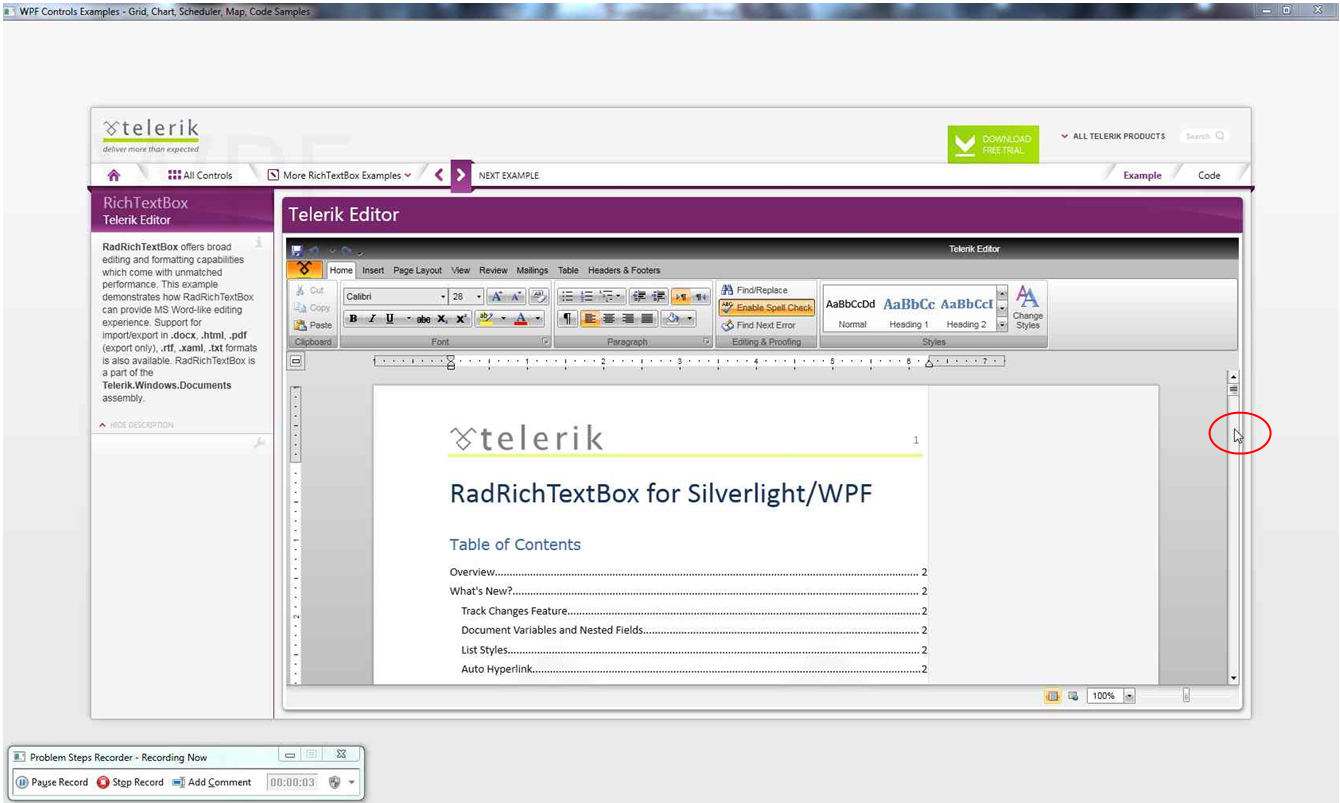Image resolution: width=1340 pixels, height=803 pixels.
Task: Apply the Normal style
Action: click(852, 310)
